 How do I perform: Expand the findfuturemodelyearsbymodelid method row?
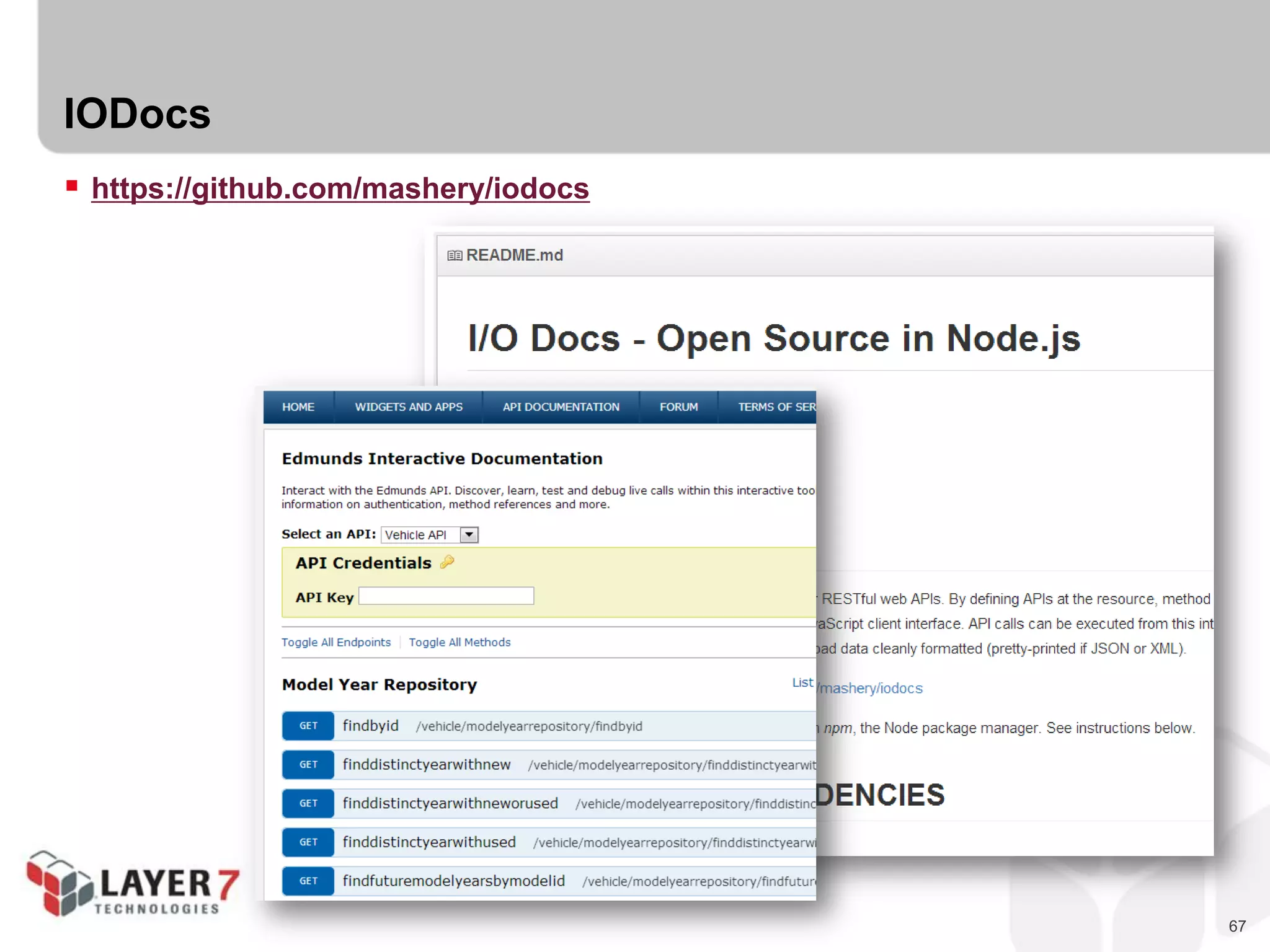pyautogui.click(x=549, y=881)
